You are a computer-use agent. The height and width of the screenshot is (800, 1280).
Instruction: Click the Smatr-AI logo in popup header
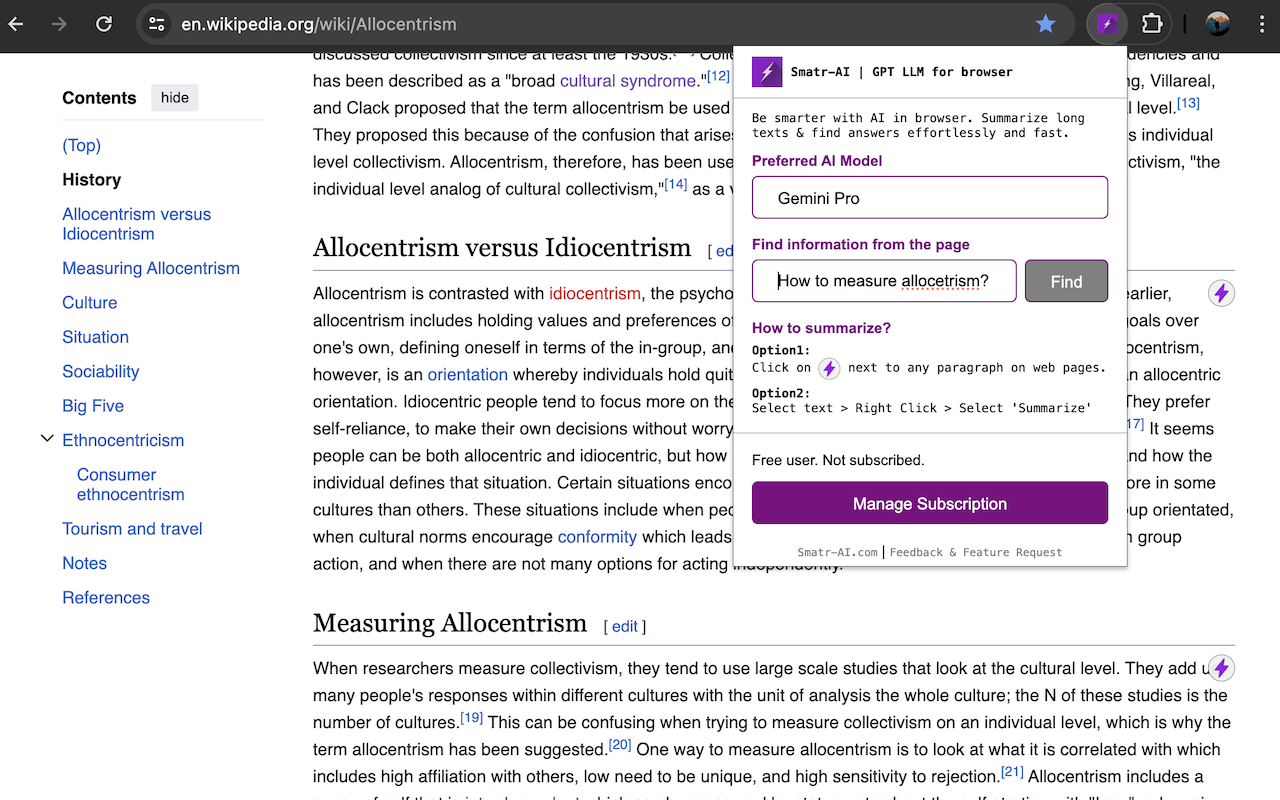tap(767, 72)
